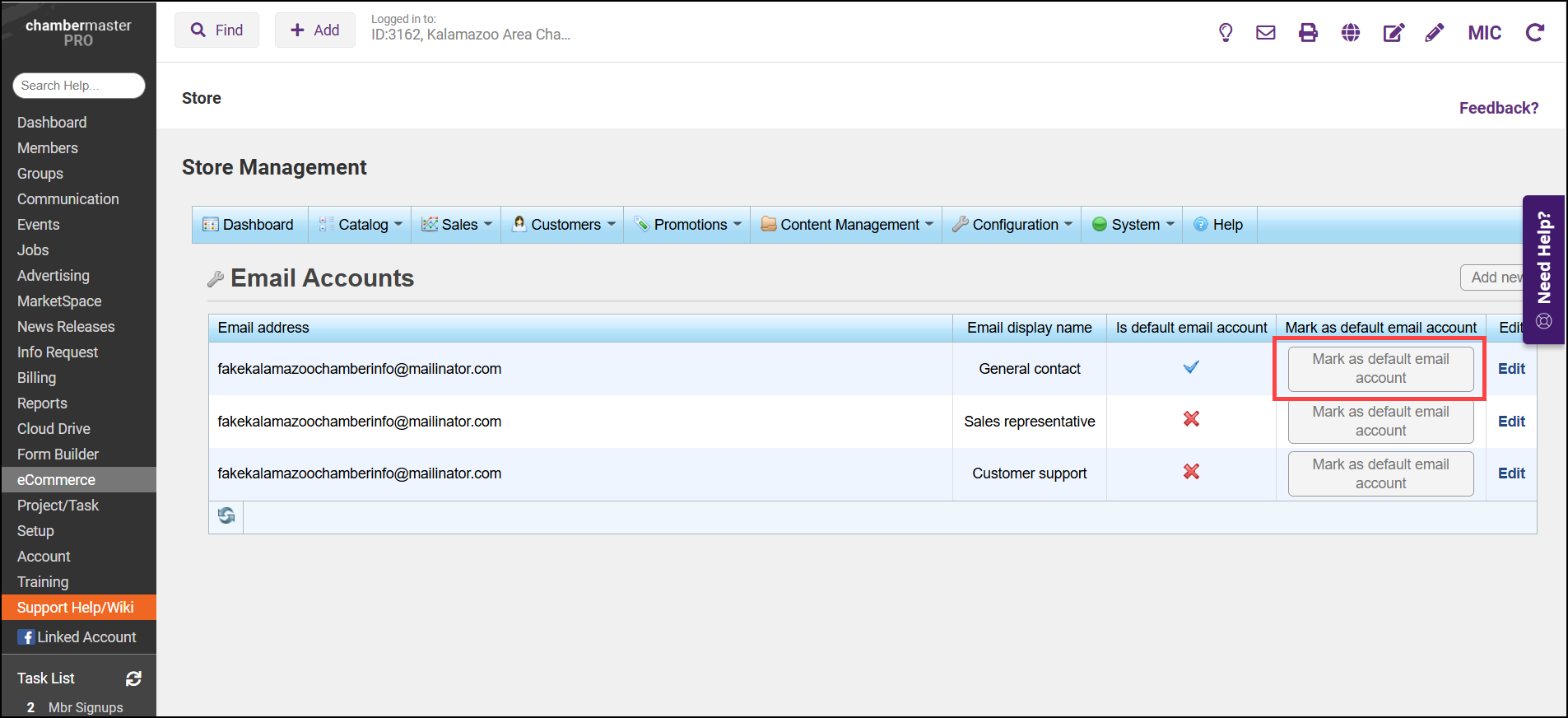The image size is (1568, 718).
Task: Open the store Dashboard tab
Action: click(x=249, y=225)
